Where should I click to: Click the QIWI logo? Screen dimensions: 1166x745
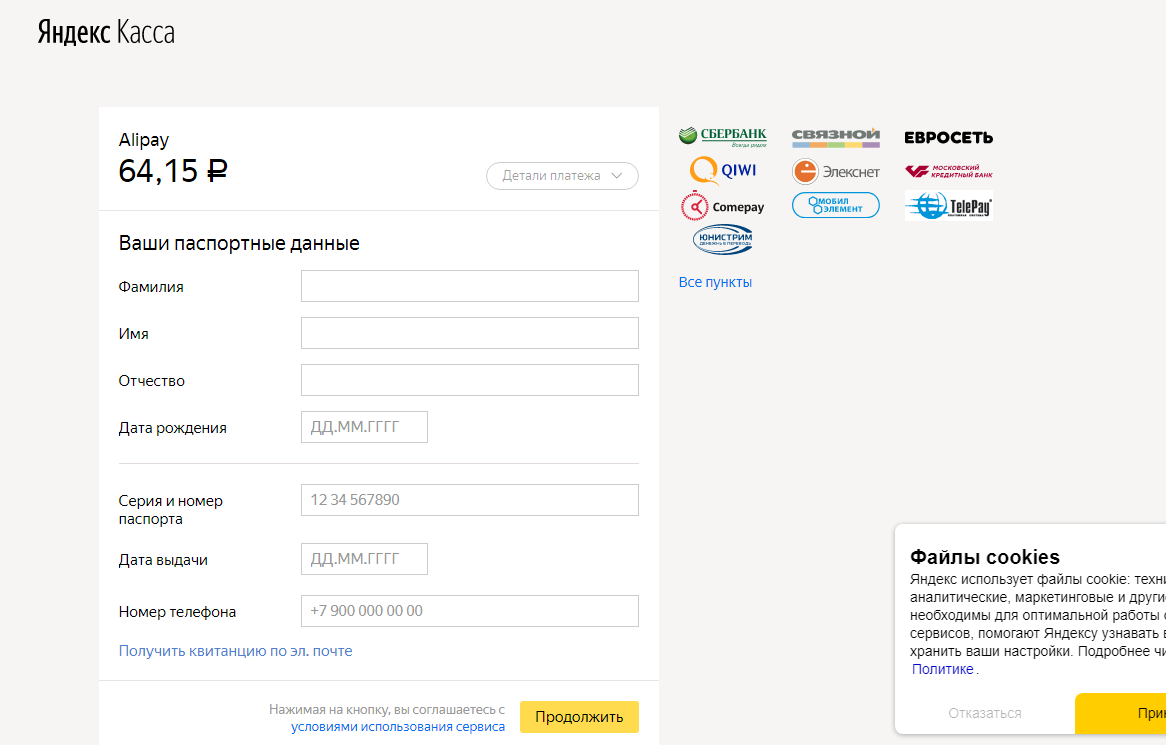pos(723,170)
